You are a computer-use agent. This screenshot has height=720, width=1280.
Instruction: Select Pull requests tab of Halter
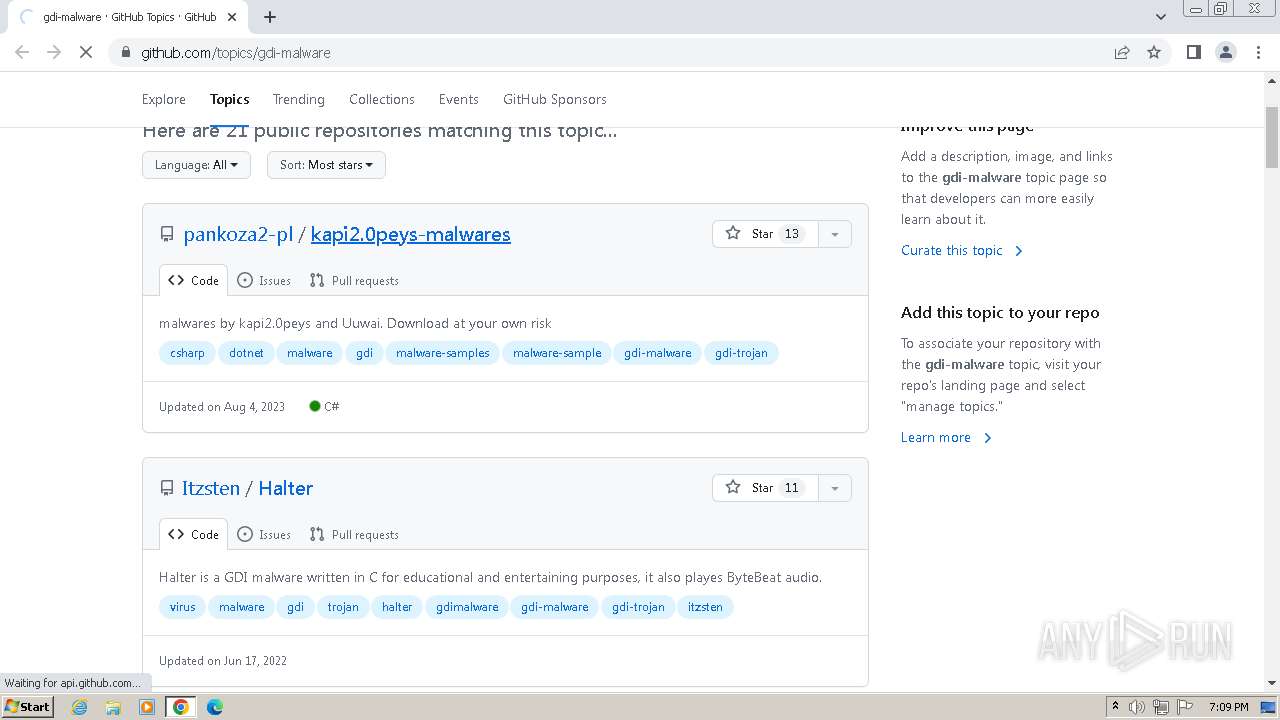(354, 535)
